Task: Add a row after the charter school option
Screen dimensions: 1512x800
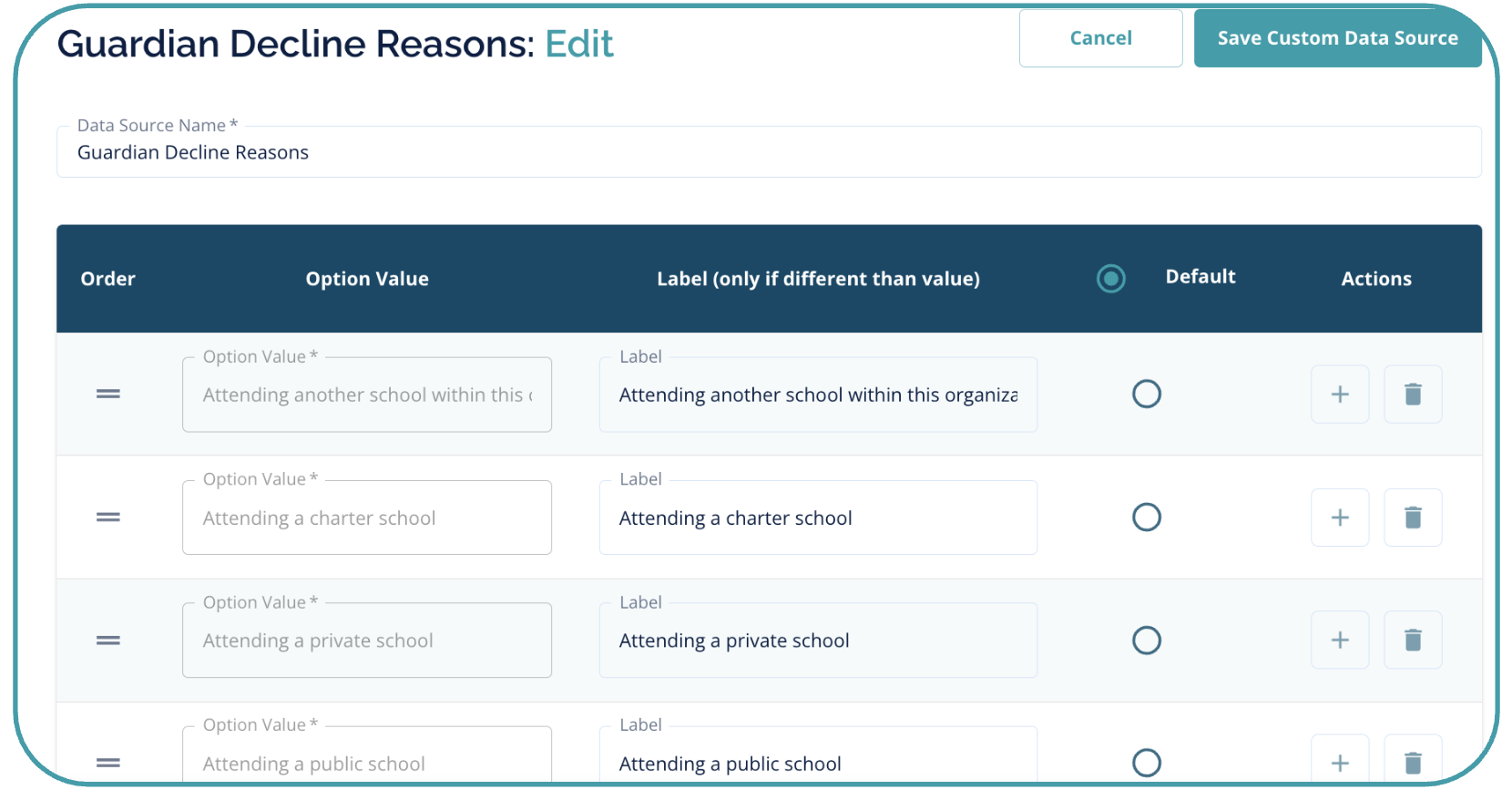Action: coord(1339,518)
